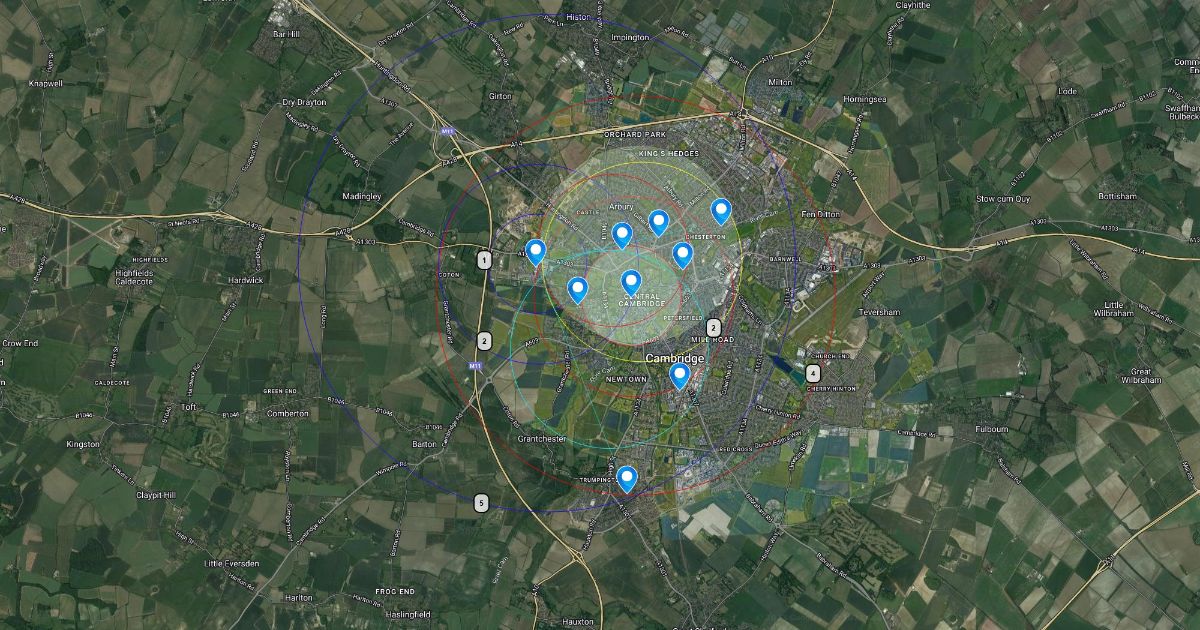Click junction marker 5 on the M11
1200x630 pixels.
click(482, 503)
